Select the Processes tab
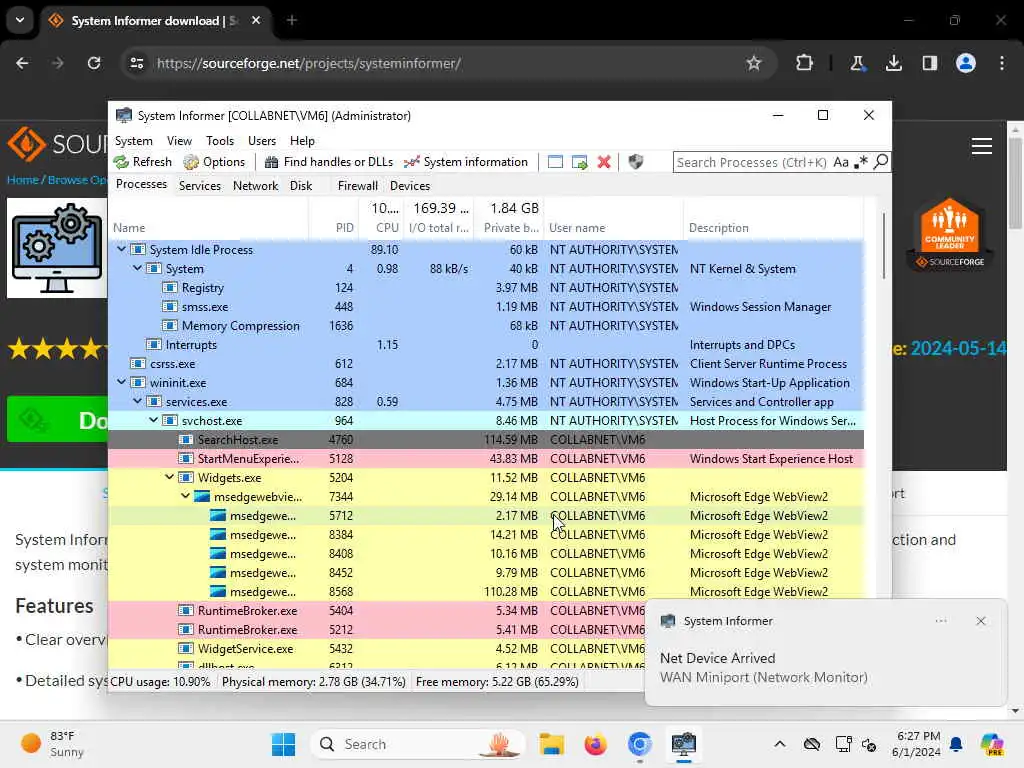 tap(142, 184)
